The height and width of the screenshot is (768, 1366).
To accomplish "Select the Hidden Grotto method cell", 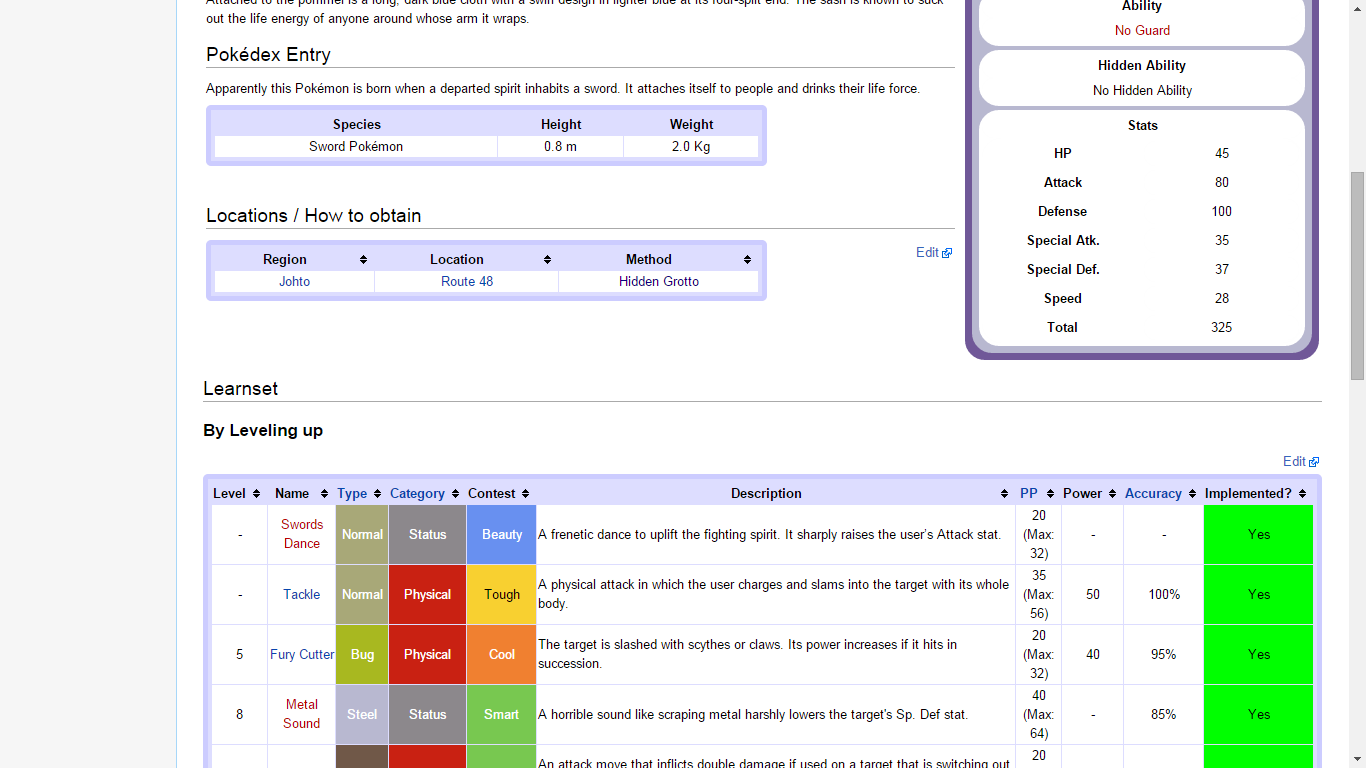I will [x=659, y=282].
